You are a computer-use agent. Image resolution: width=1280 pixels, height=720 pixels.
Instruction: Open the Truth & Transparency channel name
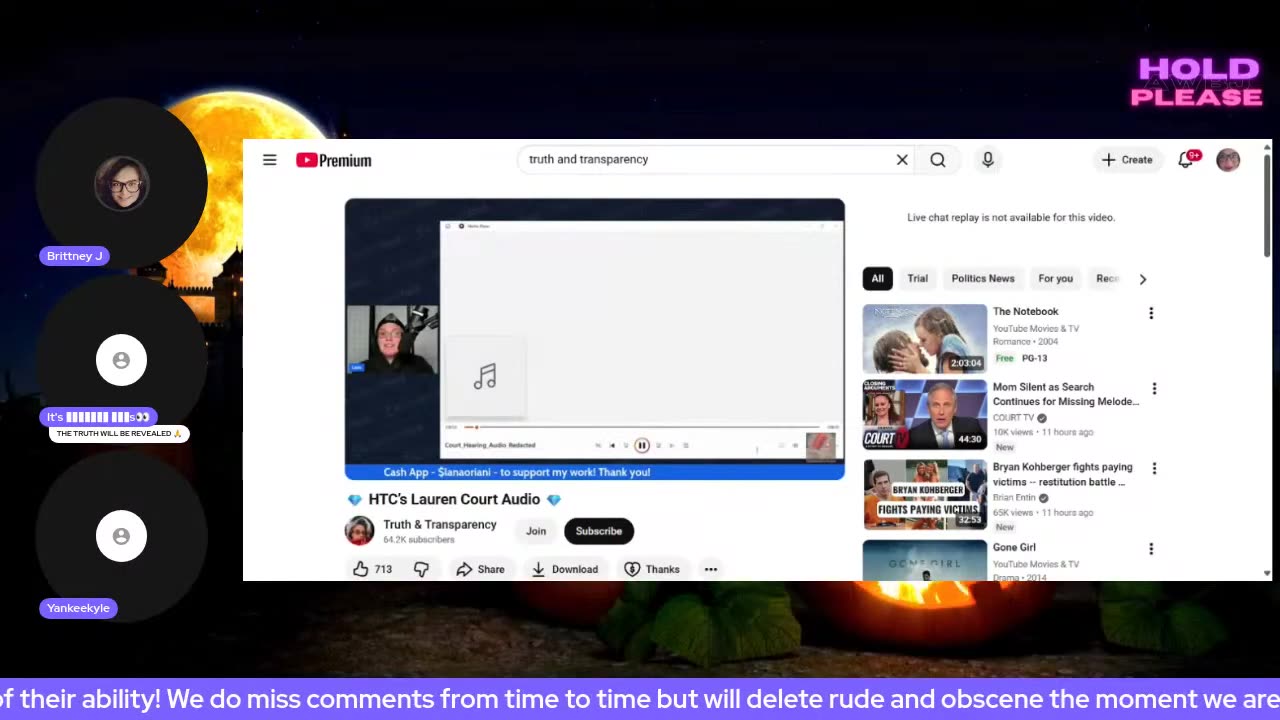click(440, 525)
